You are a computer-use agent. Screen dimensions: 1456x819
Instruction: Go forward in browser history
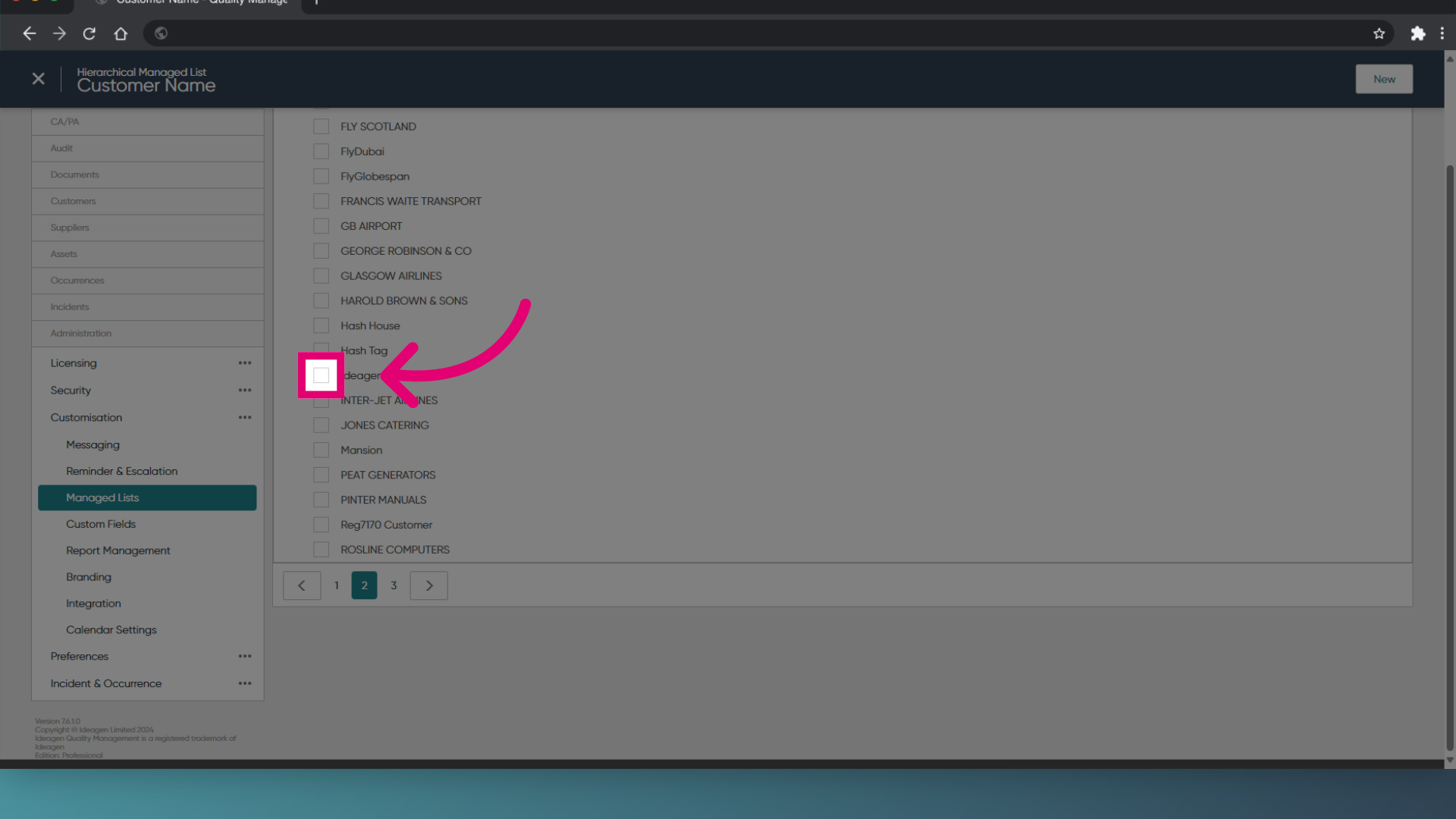click(x=59, y=33)
